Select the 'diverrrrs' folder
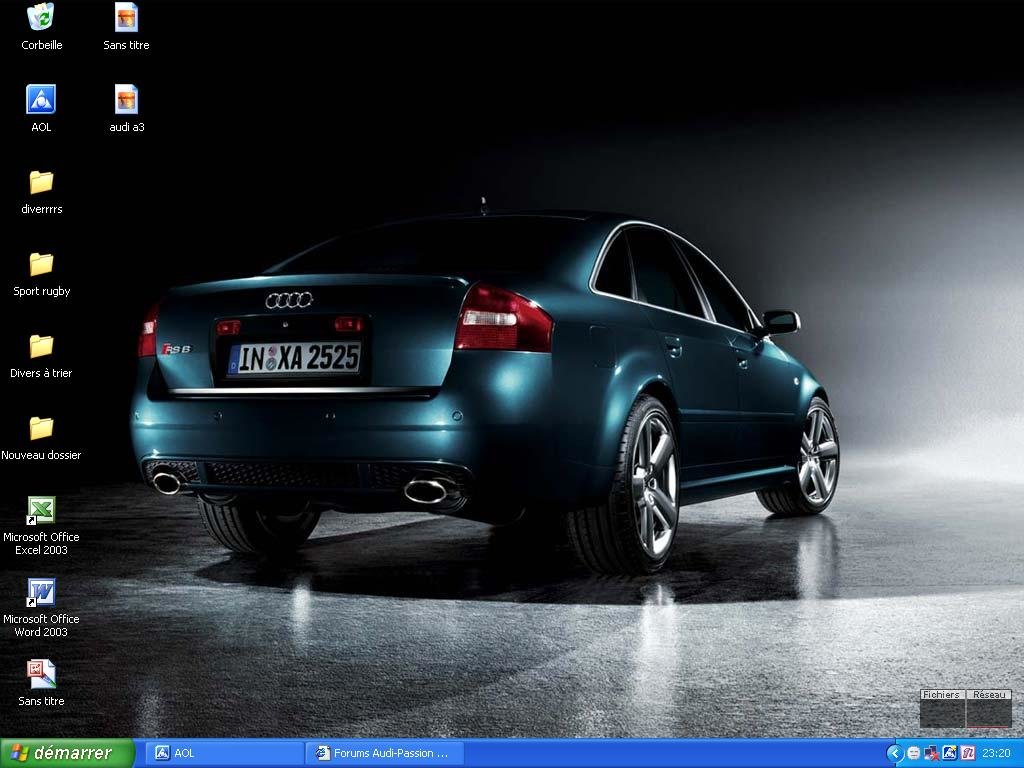1024x768 pixels. coord(41,182)
